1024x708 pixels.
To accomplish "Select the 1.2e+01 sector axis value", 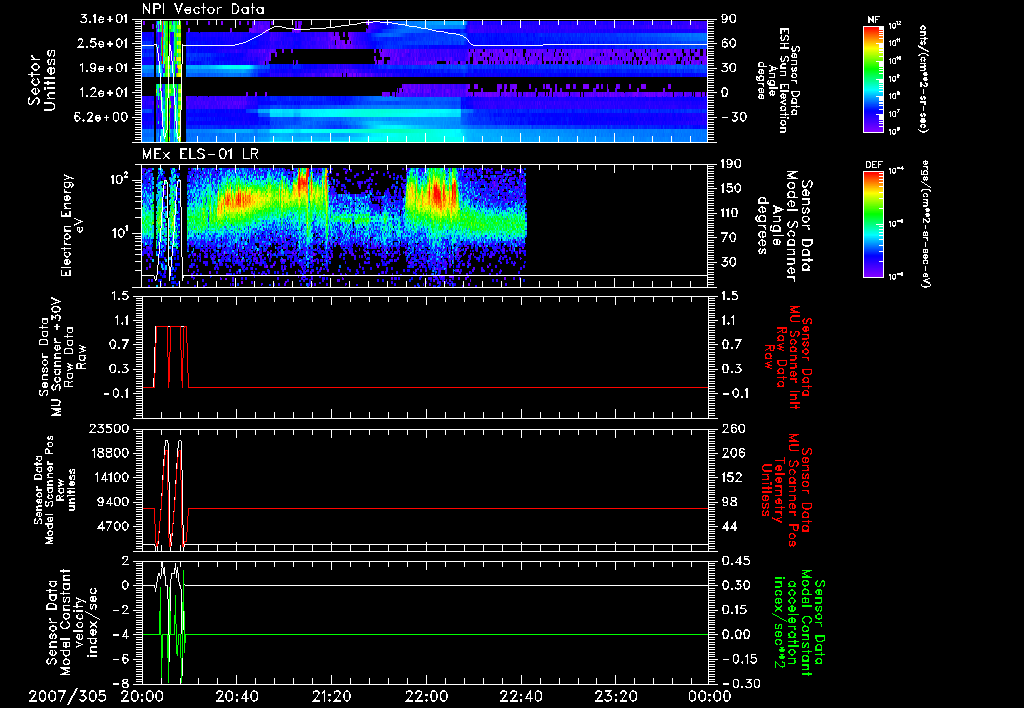I will pyautogui.click(x=103, y=92).
